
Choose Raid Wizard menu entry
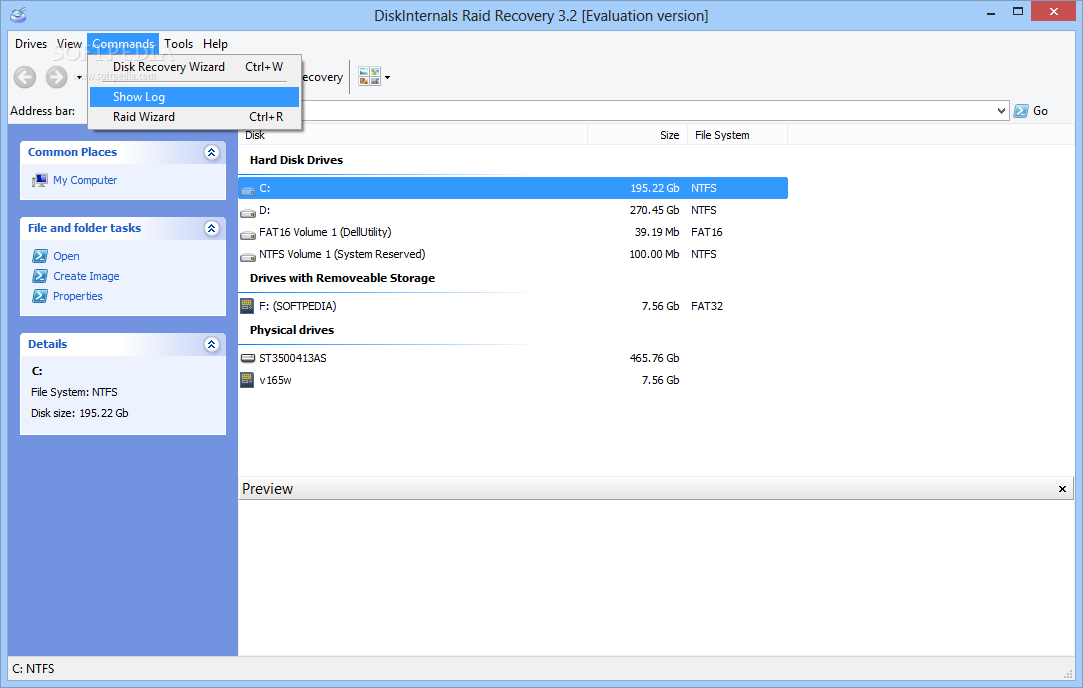coord(195,117)
